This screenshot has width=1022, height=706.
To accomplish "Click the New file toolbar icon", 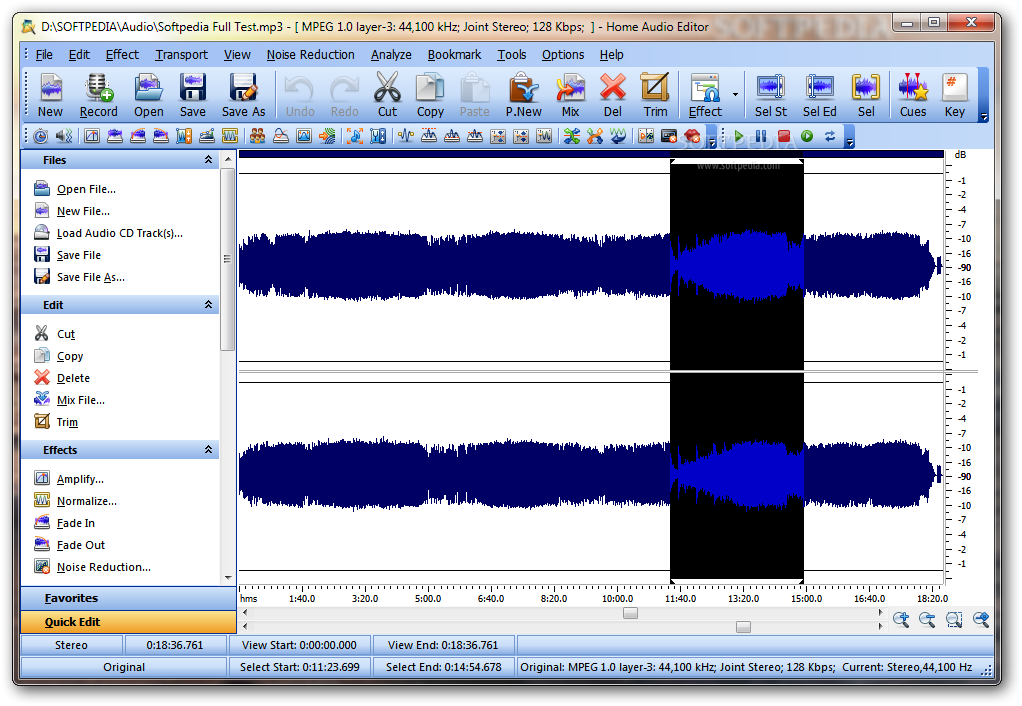I will (50, 95).
